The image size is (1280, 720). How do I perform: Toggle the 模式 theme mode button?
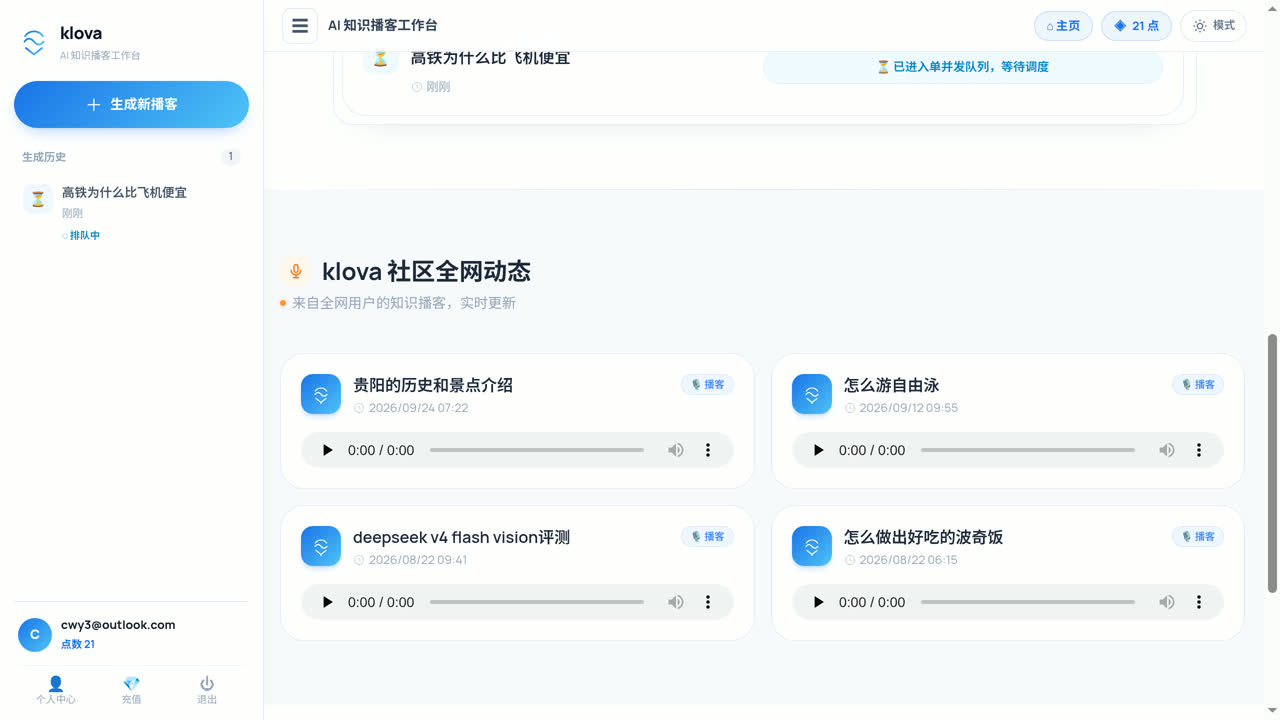pos(1214,26)
